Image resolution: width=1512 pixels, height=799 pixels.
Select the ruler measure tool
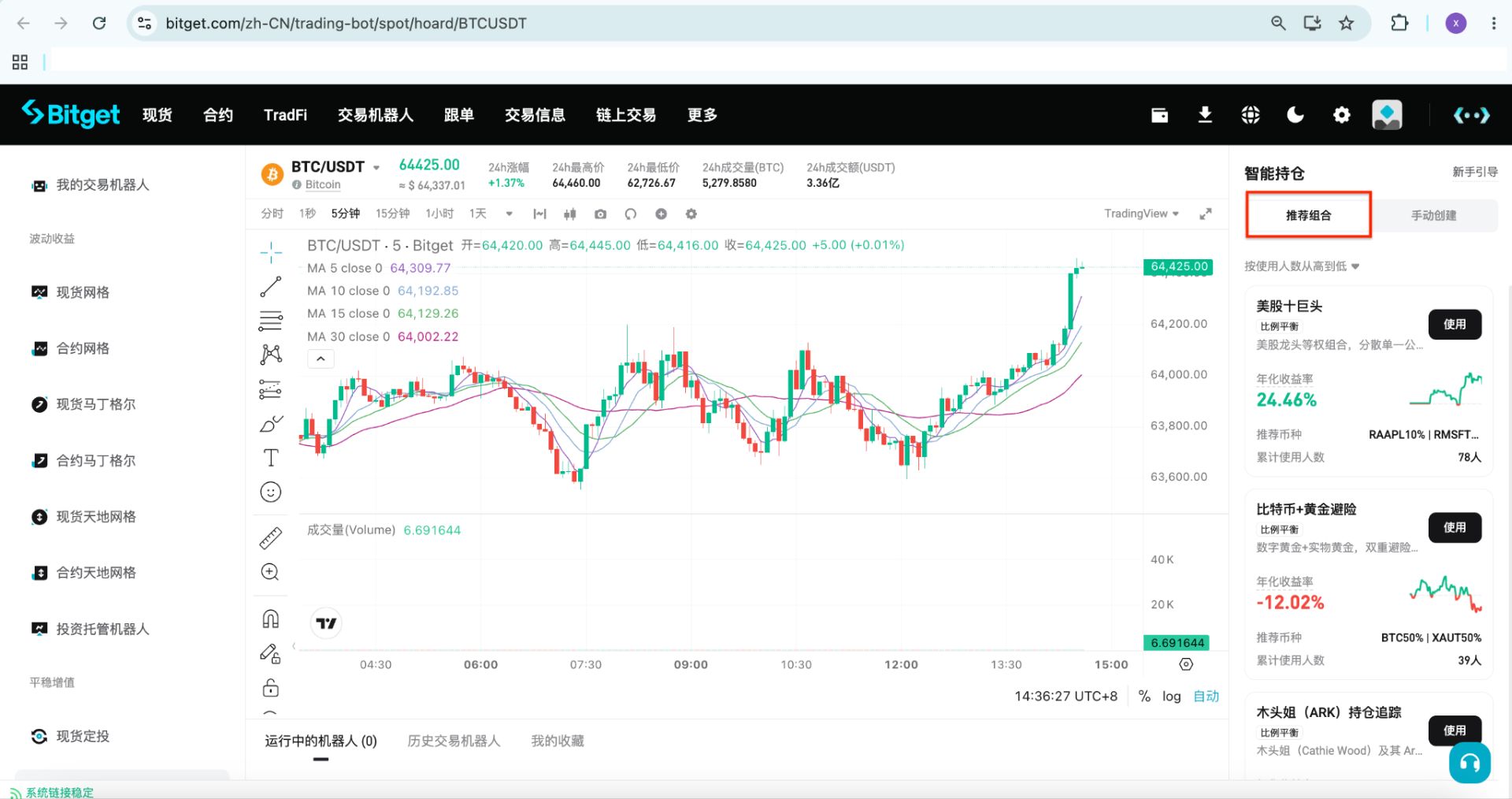click(270, 537)
